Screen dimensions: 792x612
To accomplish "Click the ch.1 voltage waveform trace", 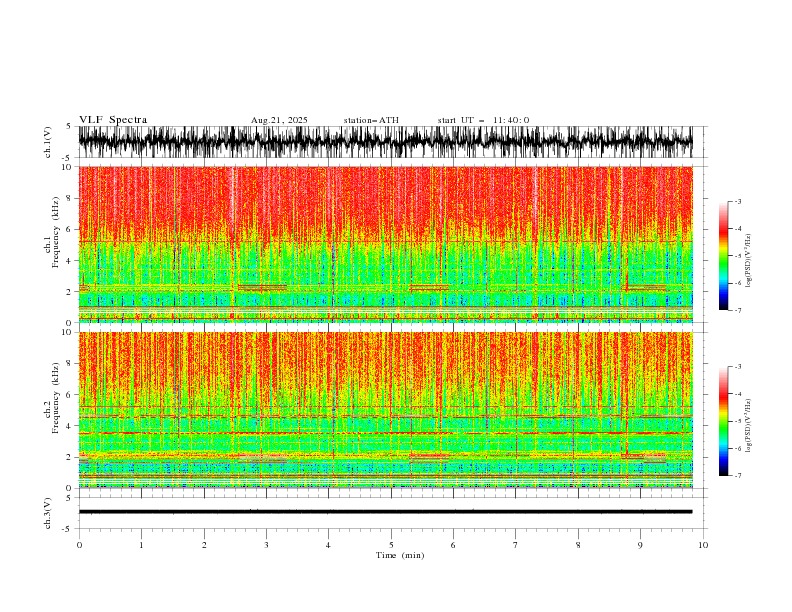I will coord(385,142).
